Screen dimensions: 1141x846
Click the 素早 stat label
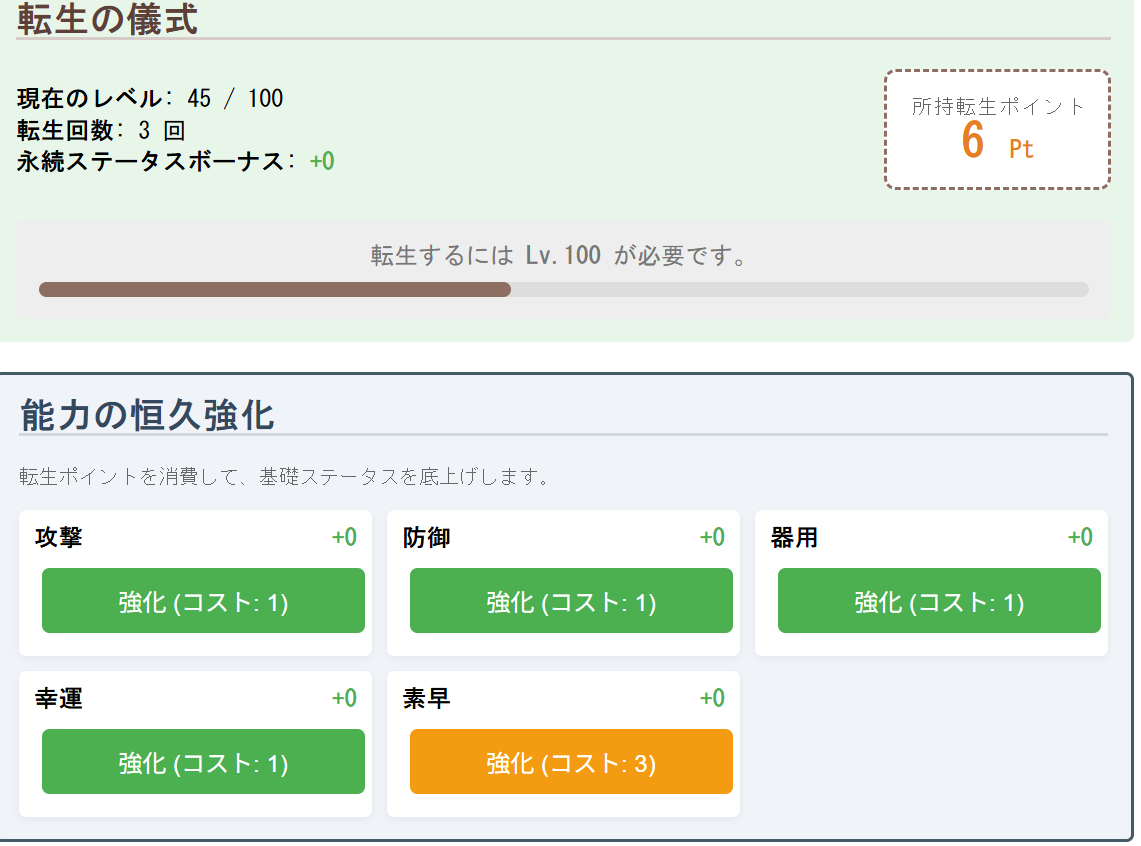pyautogui.click(x=423, y=698)
